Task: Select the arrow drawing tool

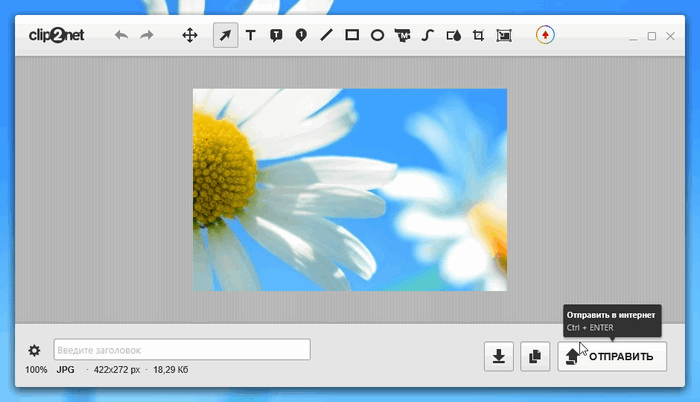Action: click(225, 36)
